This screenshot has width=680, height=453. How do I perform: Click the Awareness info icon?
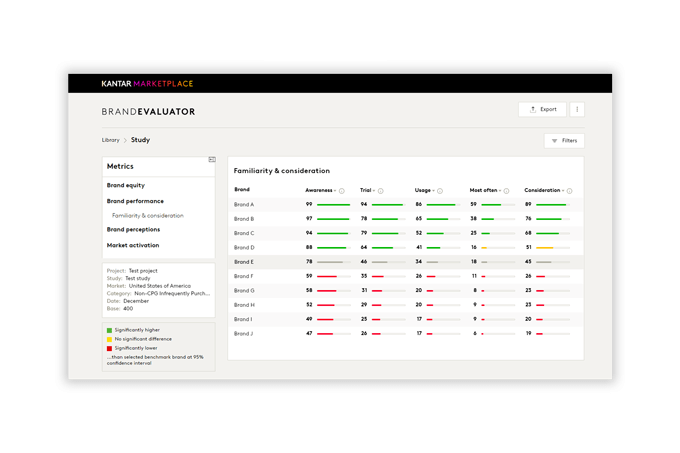point(342,190)
